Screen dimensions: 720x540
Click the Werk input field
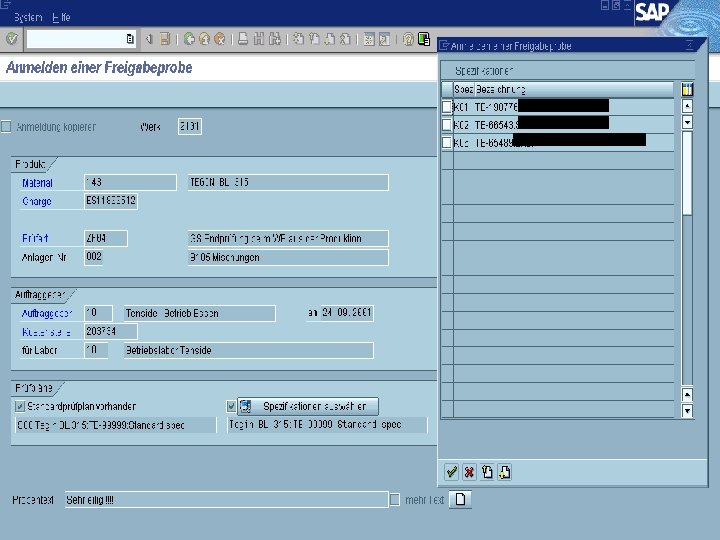pos(190,126)
